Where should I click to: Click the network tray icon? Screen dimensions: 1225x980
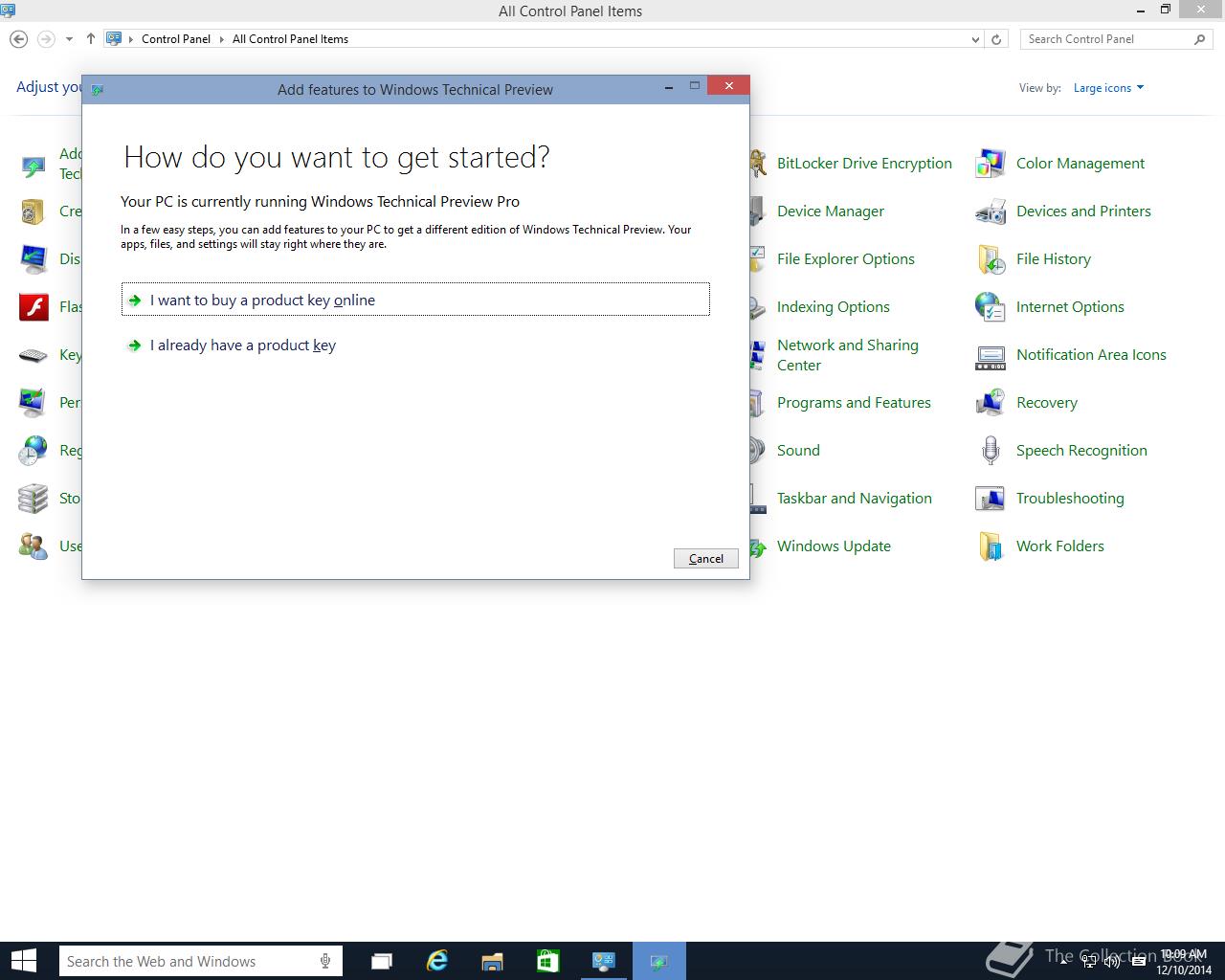coord(1090,963)
